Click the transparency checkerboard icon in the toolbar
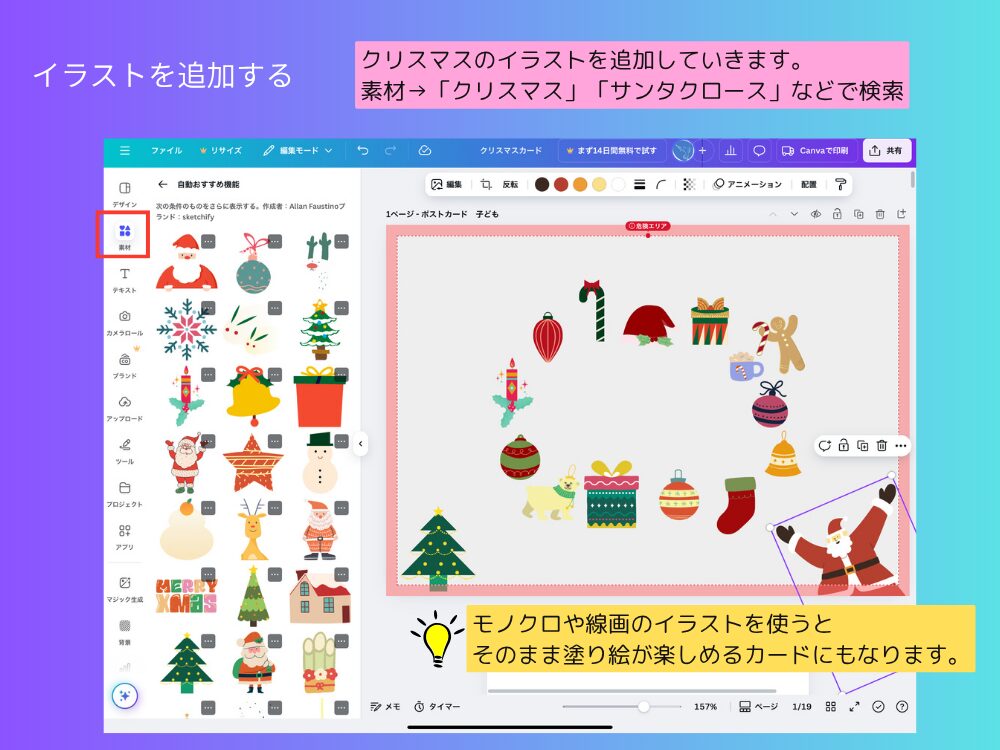This screenshot has width=1000, height=750. coord(688,184)
